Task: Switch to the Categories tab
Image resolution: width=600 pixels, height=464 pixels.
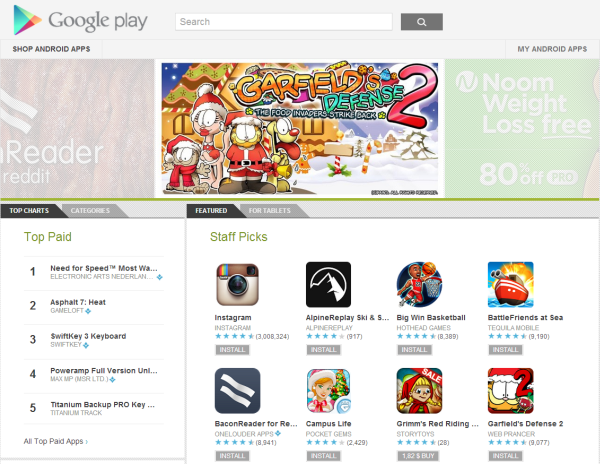Action: 90,211
